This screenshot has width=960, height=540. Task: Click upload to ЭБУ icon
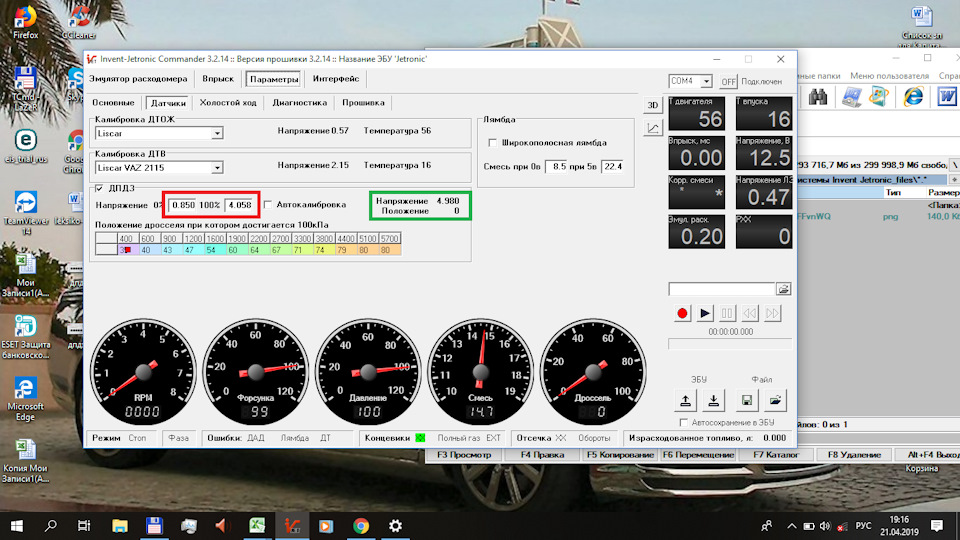tap(685, 400)
